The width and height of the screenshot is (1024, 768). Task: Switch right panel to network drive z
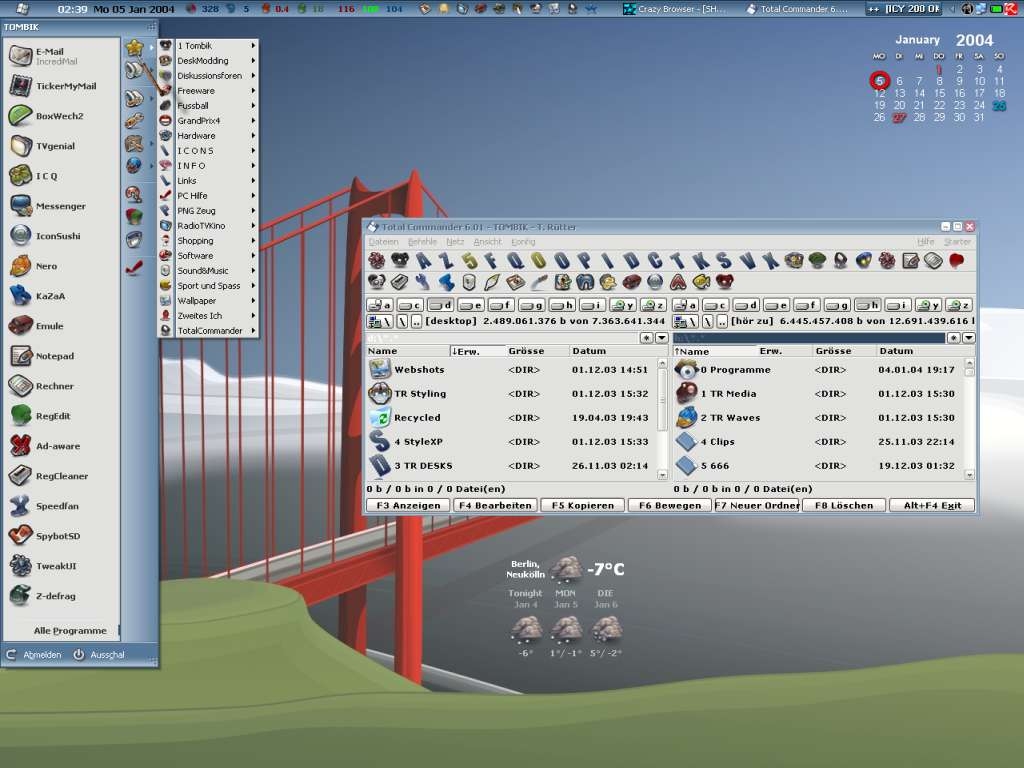pyautogui.click(x=958, y=305)
